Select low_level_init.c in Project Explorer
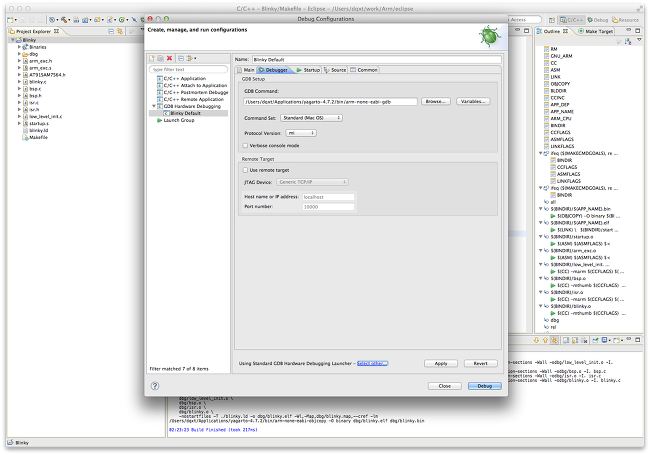Image resolution: width=650 pixels, height=455 pixels. [45, 116]
